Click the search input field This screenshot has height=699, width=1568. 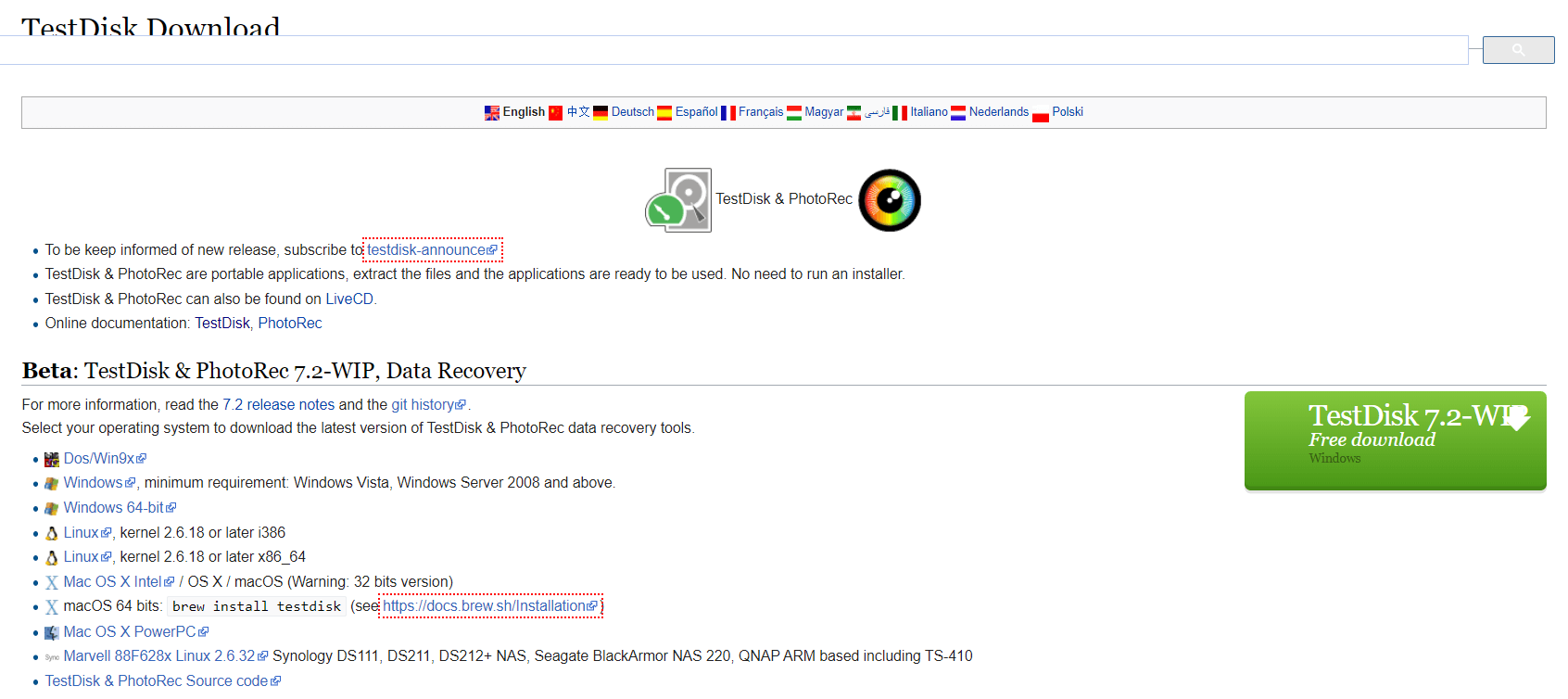click(734, 50)
